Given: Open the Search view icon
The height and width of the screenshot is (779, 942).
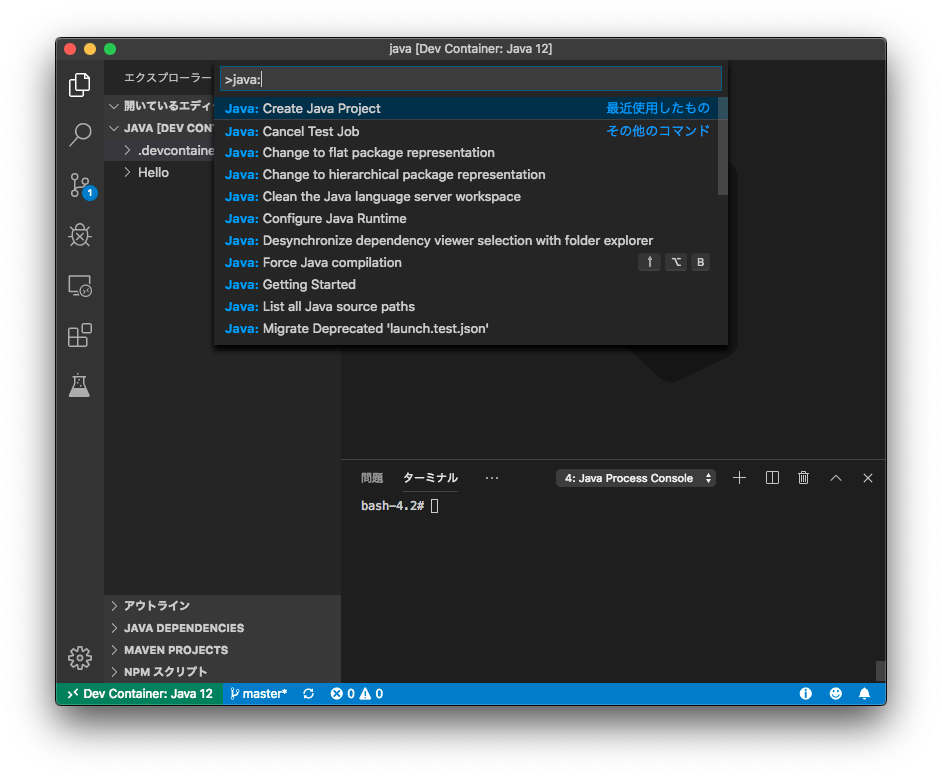Looking at the screenshot, I should pyautogui.click(x=79, y=135).
